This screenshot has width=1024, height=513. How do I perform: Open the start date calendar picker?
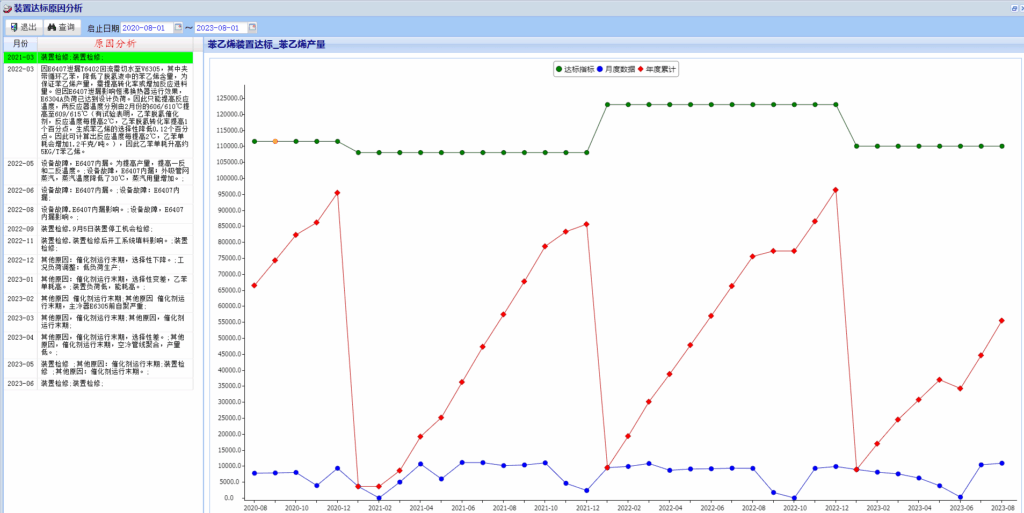pyautogui.click(x=178, y=28)
